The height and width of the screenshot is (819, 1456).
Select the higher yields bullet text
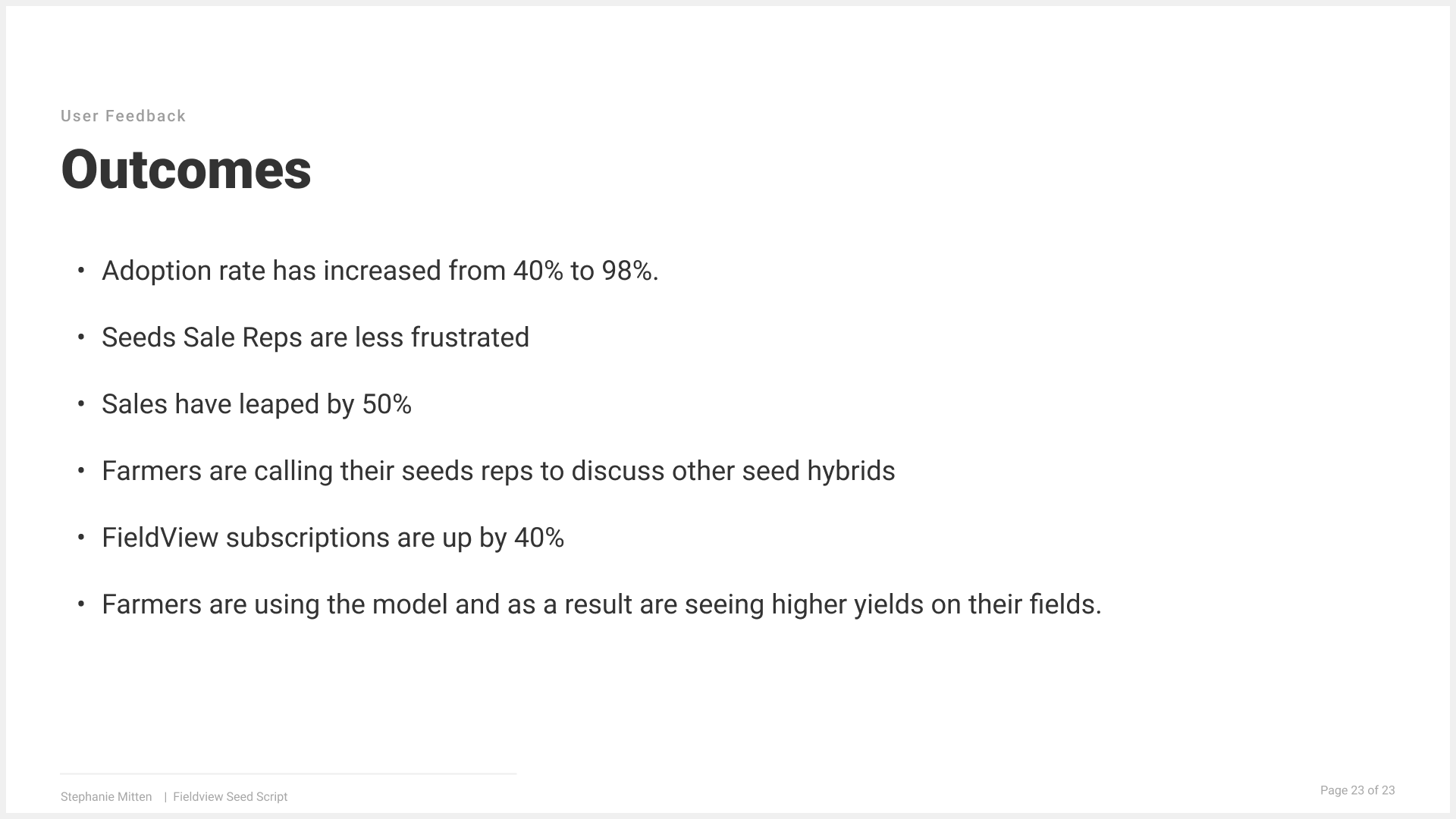601,604
